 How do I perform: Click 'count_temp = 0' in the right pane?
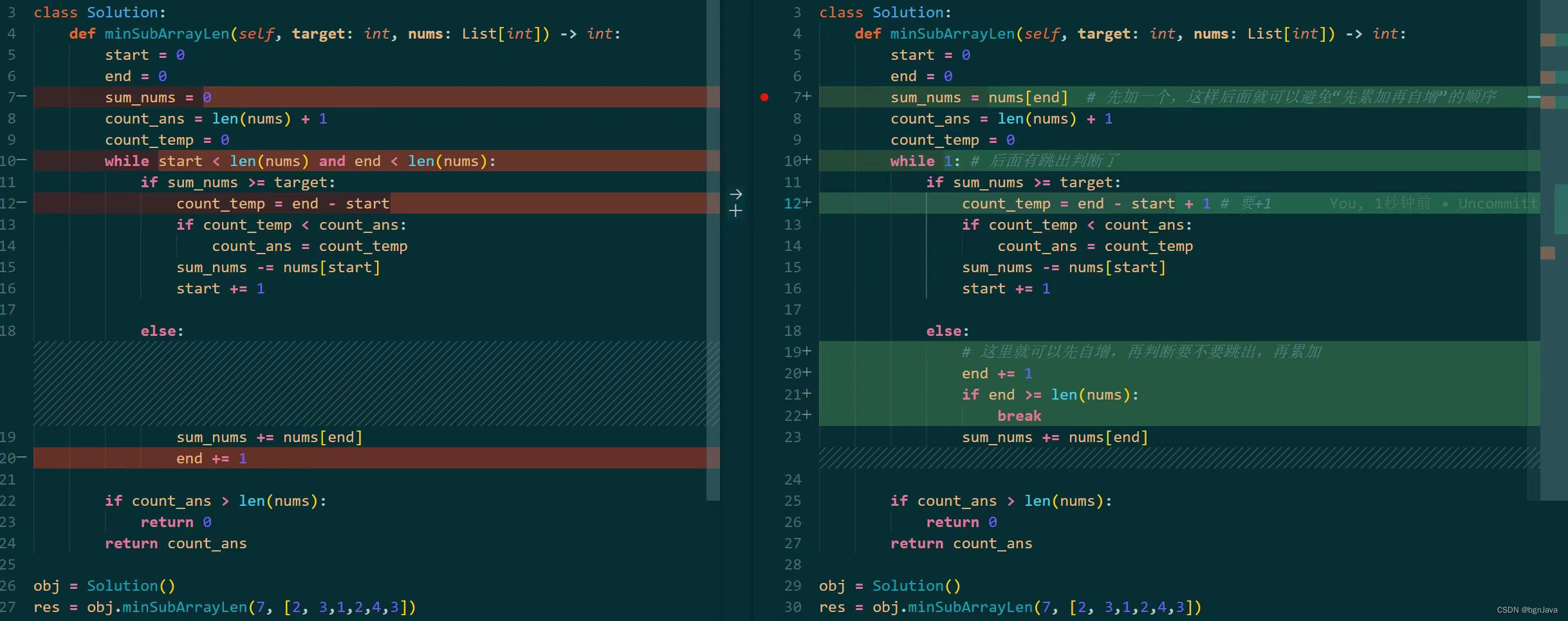coord(952,140)
